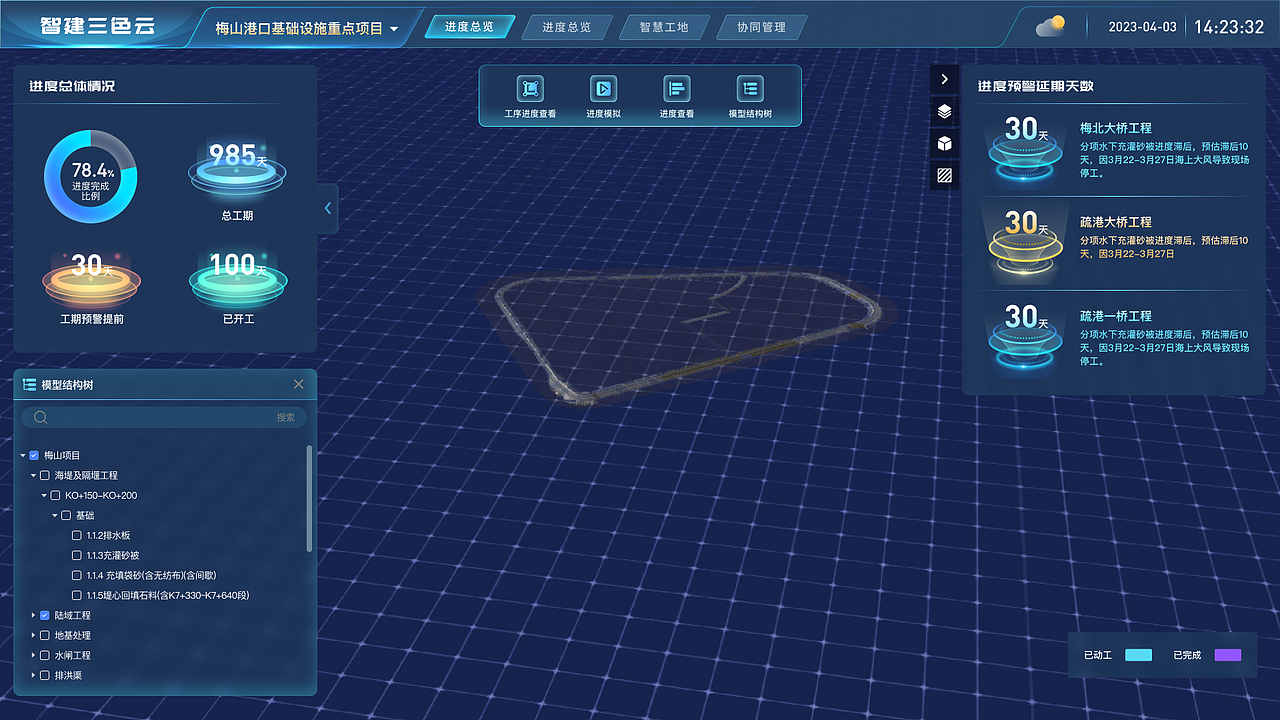The width and height of the screenshot is (1280, 720).
Task: Click the 14:23:32 clock display
Action: (x=1229, y=27)
